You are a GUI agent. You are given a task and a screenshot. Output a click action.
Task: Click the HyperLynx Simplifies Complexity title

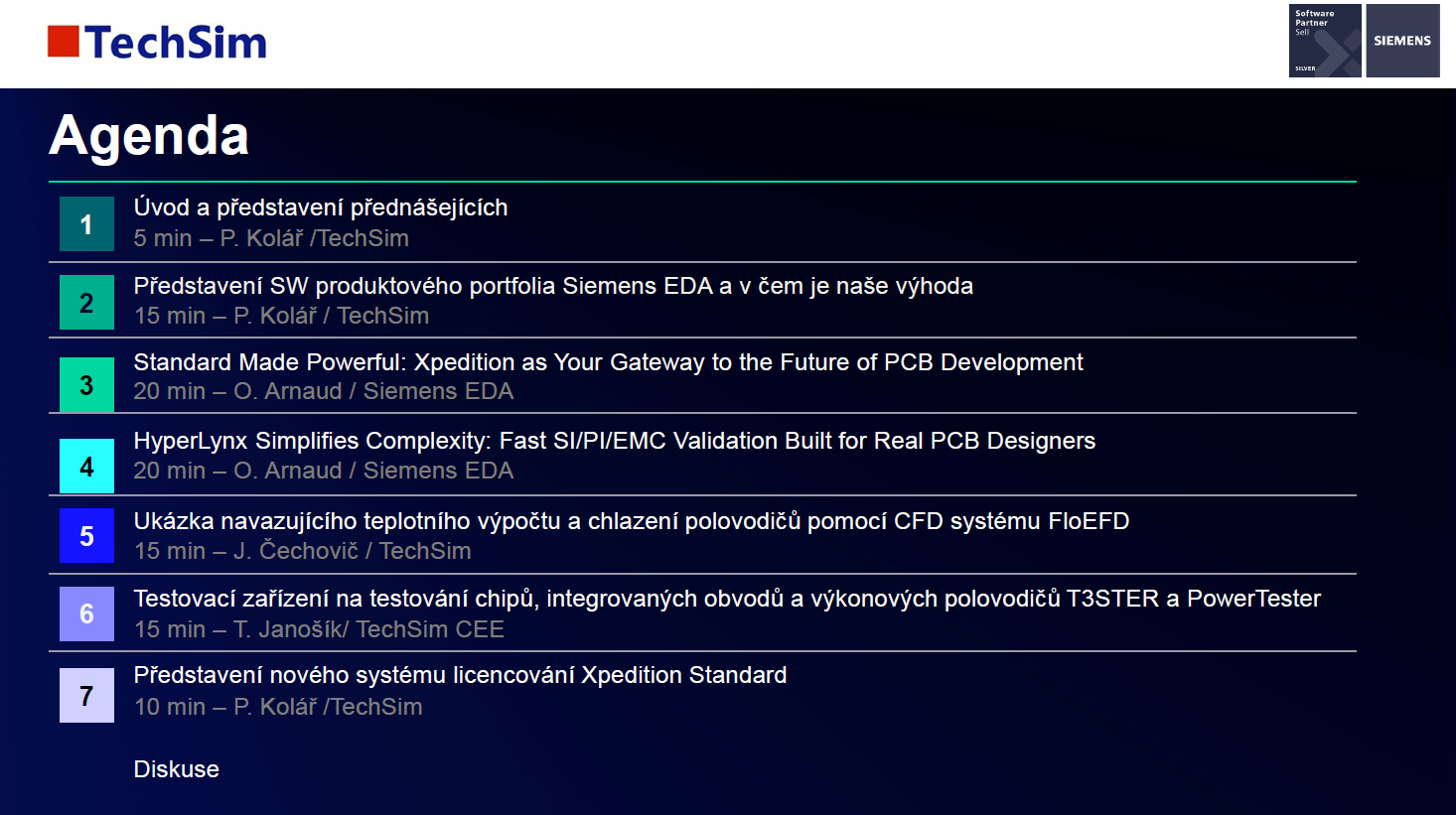[x=614, y=441]
